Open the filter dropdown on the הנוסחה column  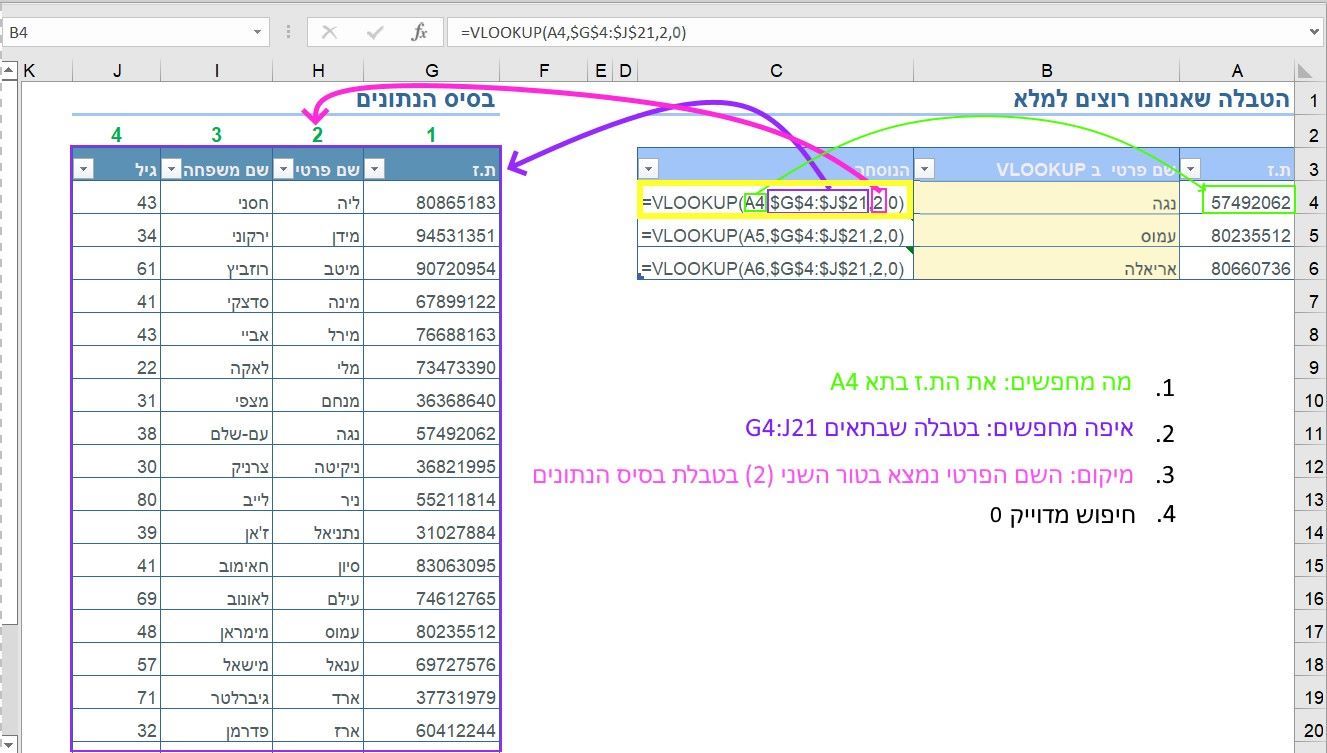(648, 167)
